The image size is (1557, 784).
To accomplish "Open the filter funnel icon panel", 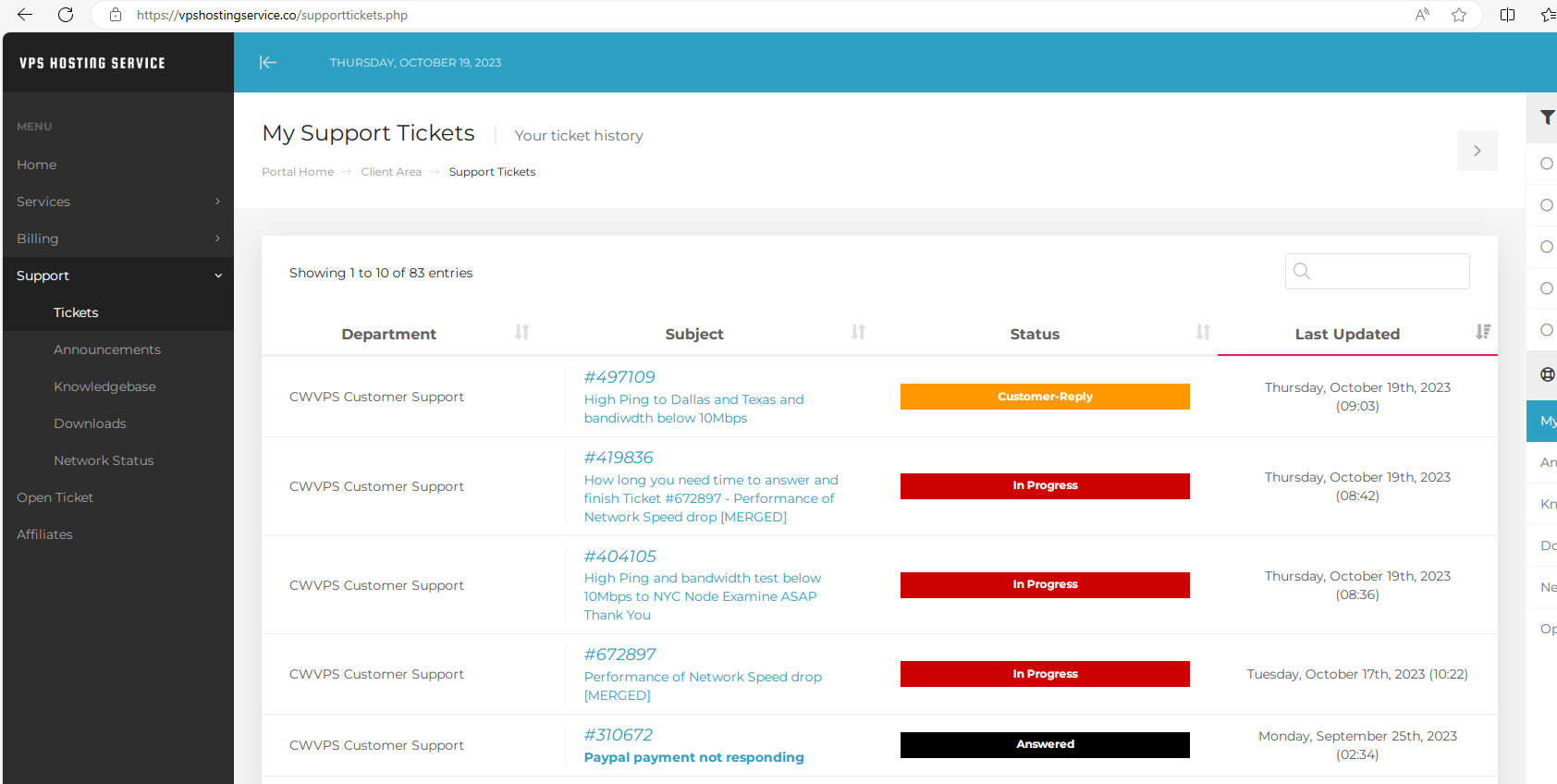I will coord(1547,117).
